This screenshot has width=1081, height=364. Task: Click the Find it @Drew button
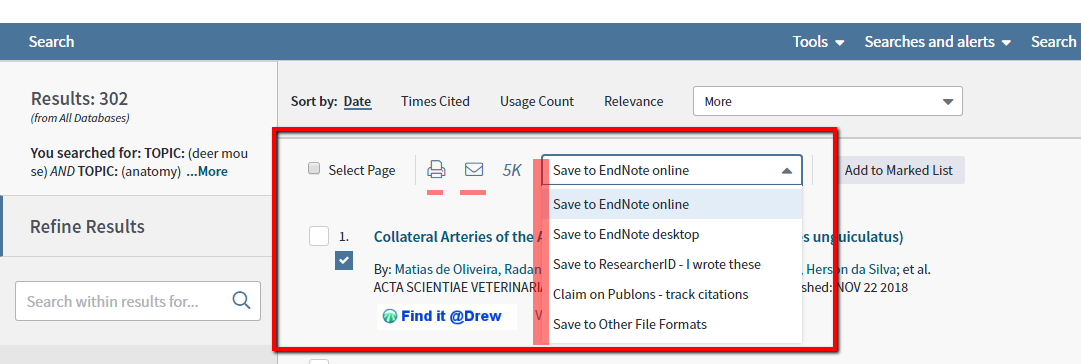(x=447, y=316)
